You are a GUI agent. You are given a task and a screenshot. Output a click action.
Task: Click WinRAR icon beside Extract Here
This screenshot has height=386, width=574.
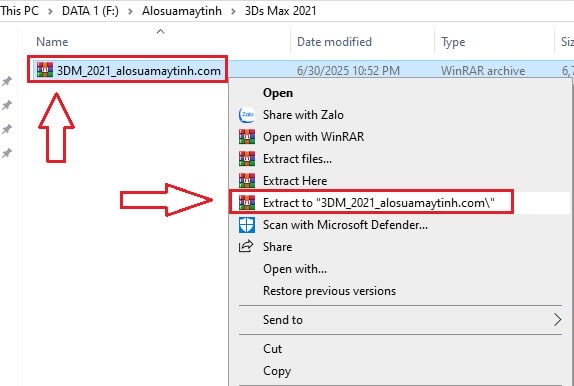point(247,181)
